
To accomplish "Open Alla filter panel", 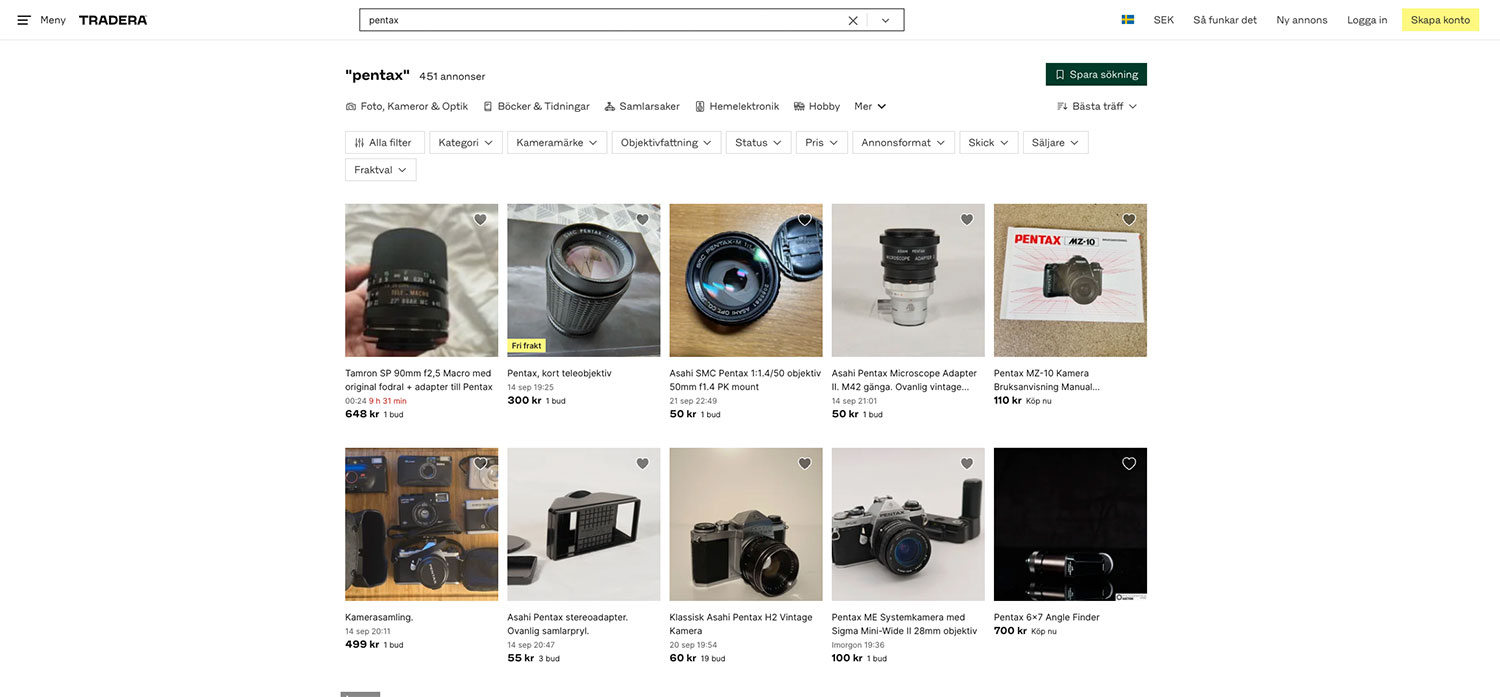I will point(384,143).
